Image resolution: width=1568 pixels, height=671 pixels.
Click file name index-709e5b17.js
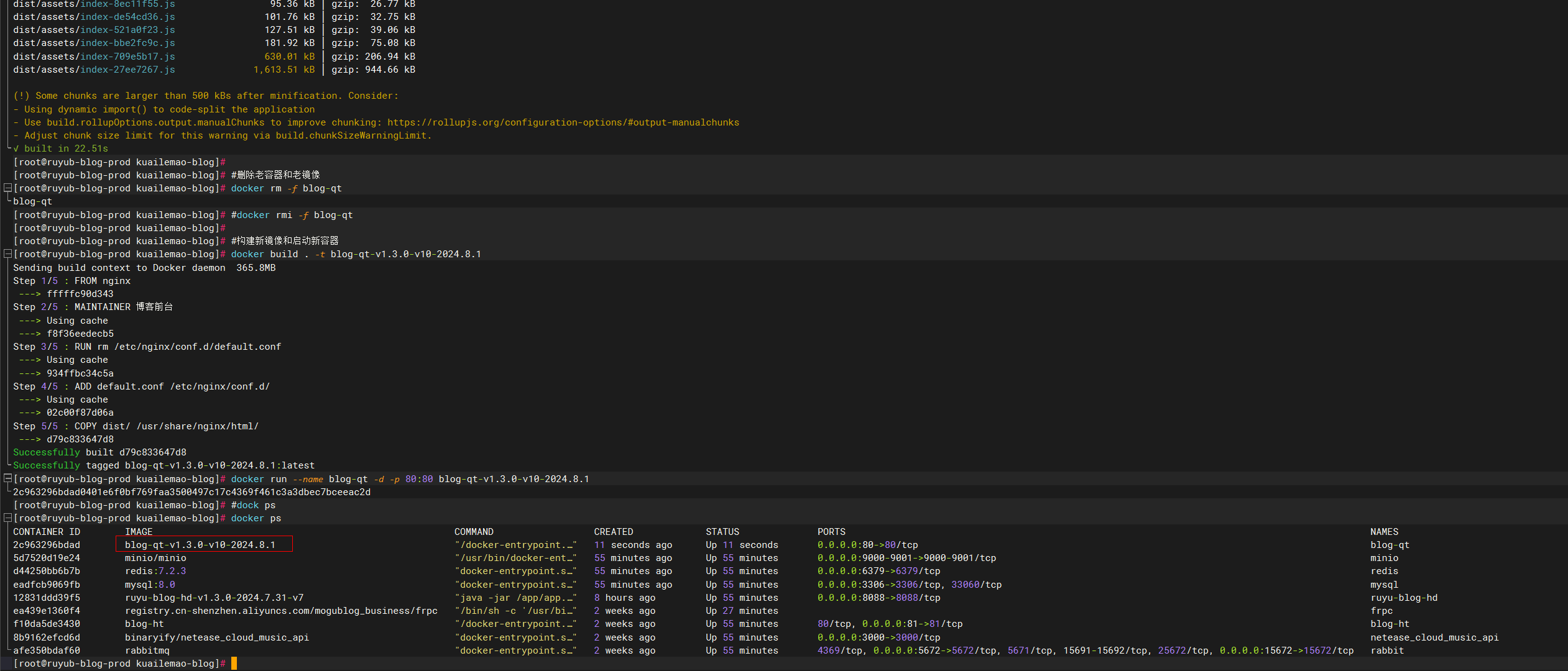[x=127, y=57]
